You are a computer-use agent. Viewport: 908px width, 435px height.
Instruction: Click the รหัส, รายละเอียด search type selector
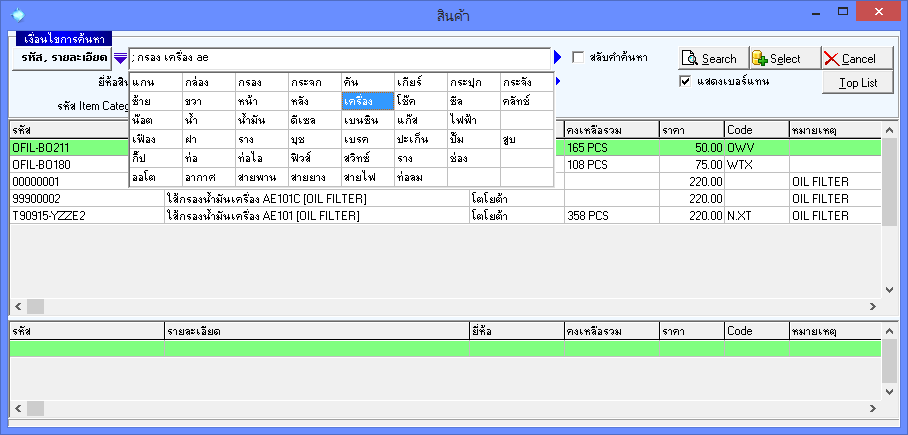pos(64,58)
